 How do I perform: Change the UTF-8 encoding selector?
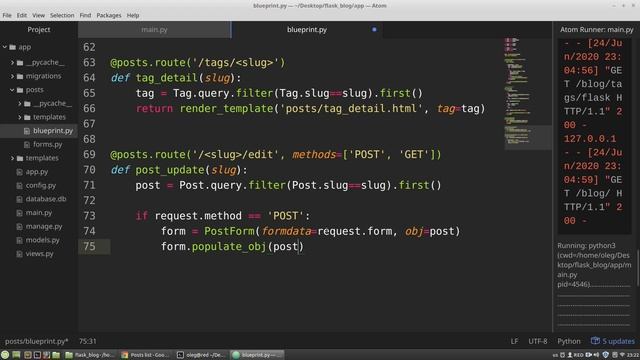click(x=538, y=341)
